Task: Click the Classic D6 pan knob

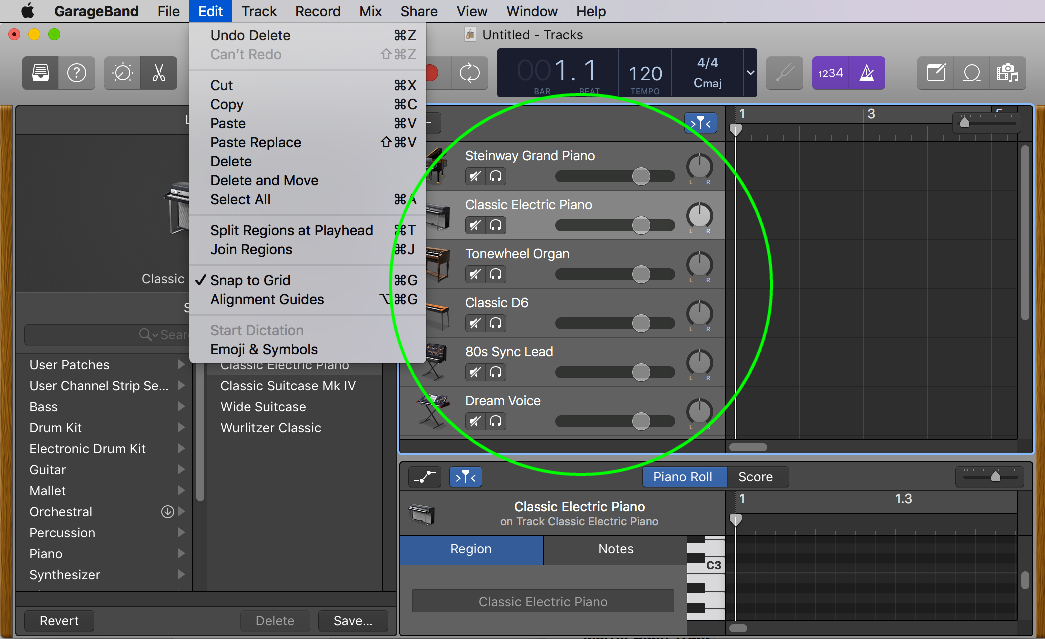Action: (699, 314)
